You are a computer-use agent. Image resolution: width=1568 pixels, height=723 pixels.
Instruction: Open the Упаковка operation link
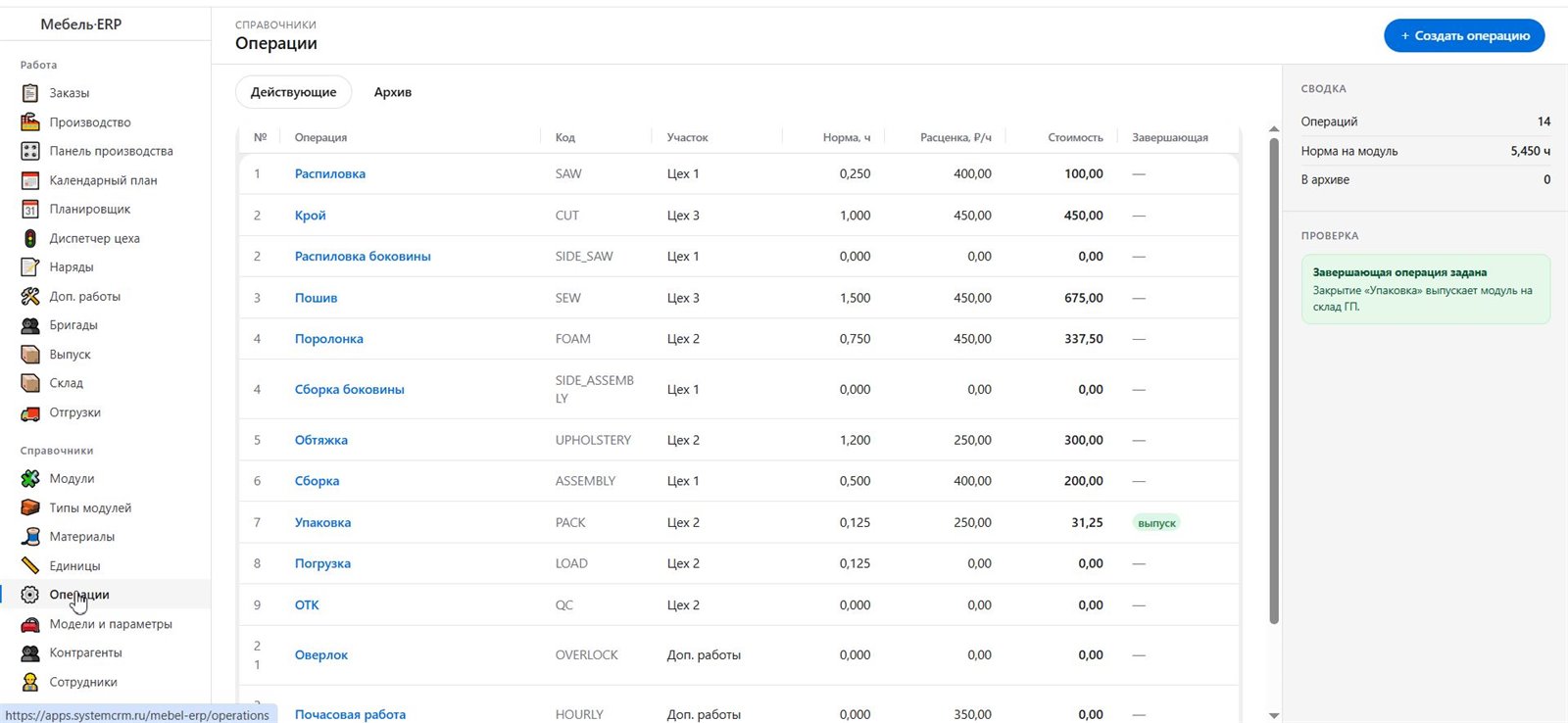322,522
